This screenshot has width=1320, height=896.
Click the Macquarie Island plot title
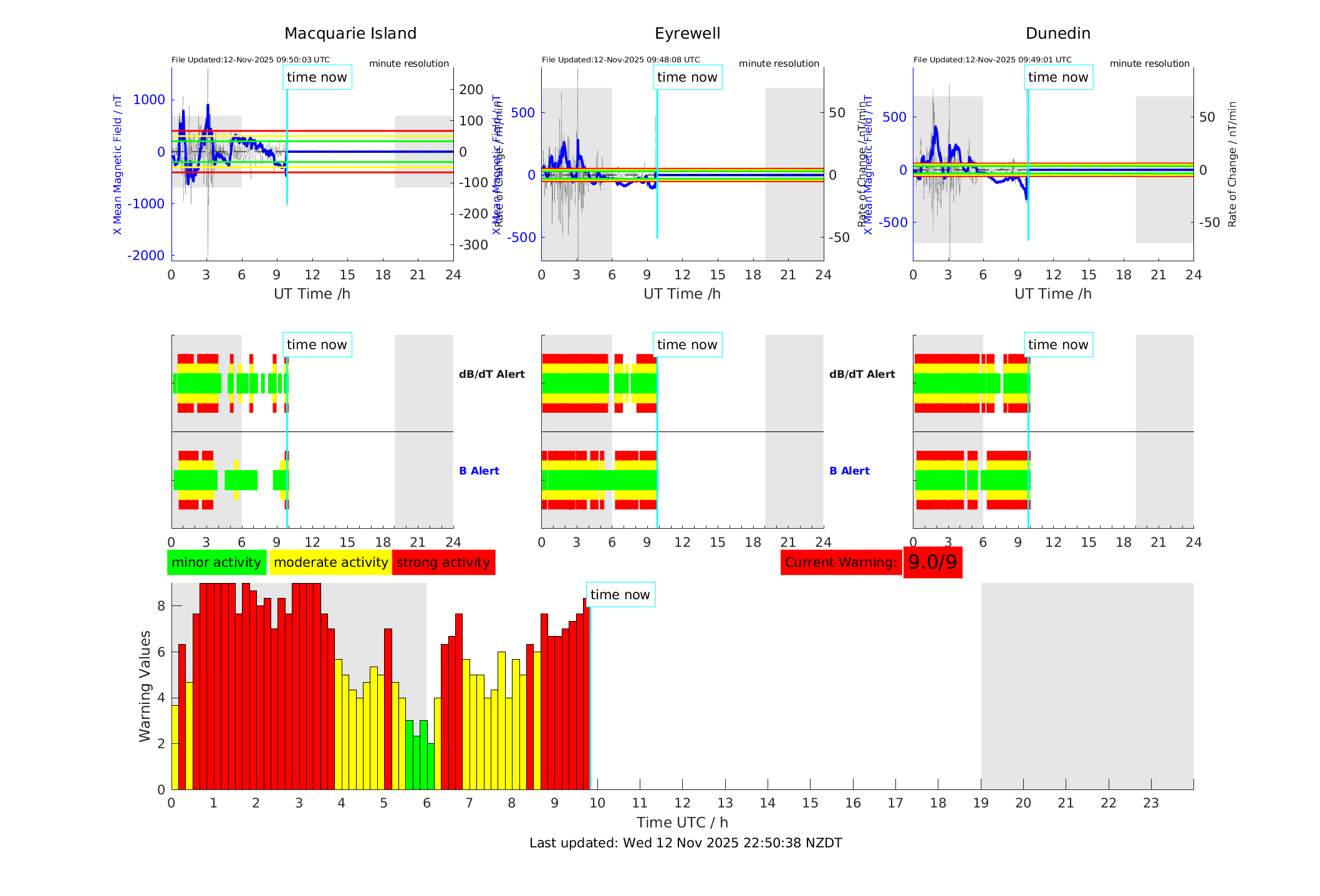coord(350,34)
